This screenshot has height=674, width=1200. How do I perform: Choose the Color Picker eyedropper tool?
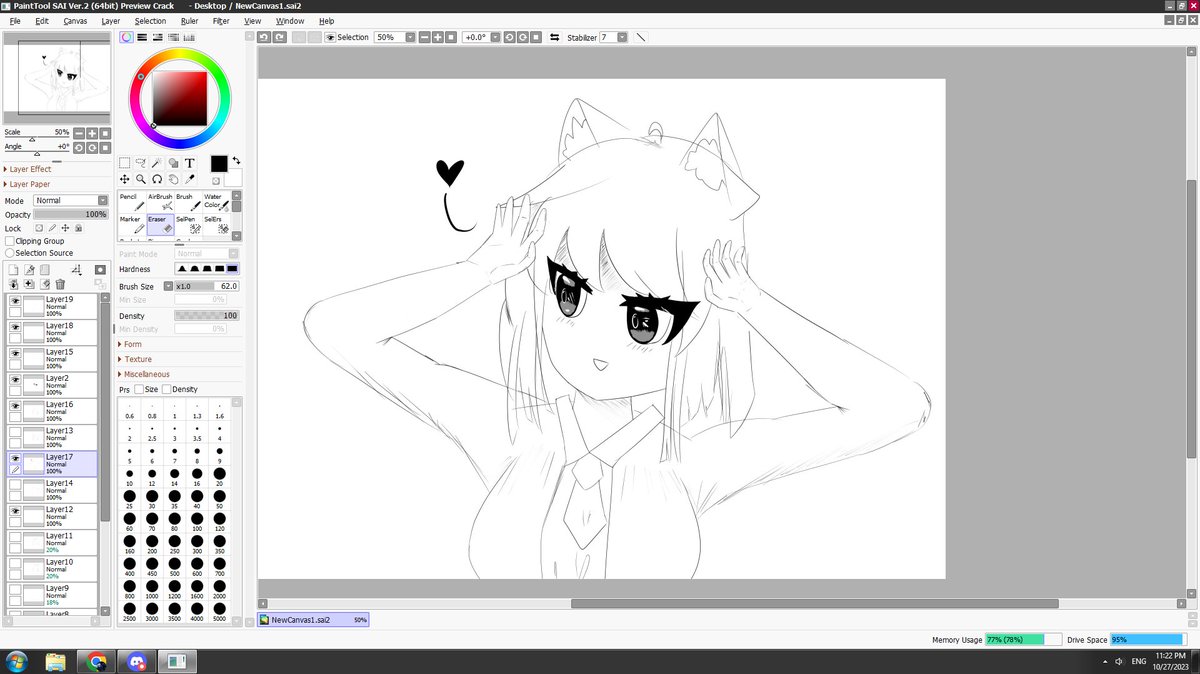189,179
